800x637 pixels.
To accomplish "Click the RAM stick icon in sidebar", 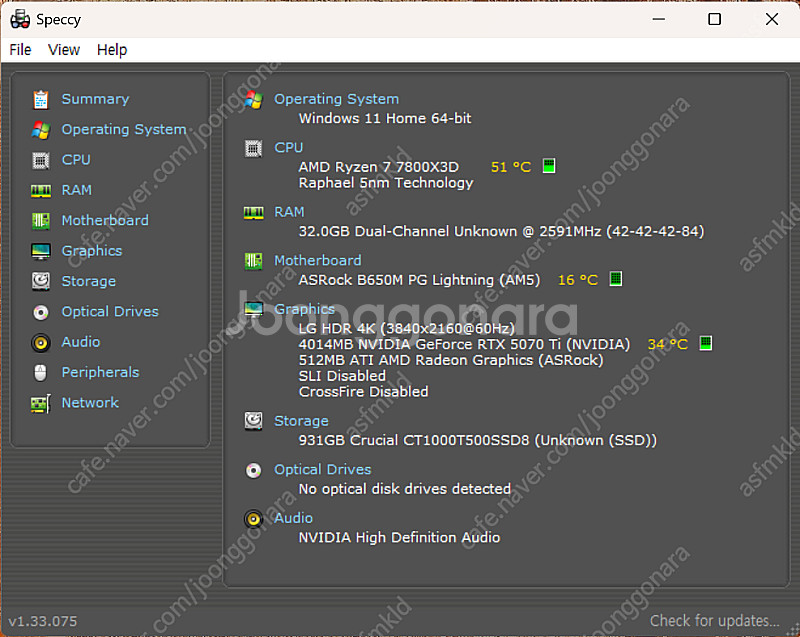I will [41, 191].
